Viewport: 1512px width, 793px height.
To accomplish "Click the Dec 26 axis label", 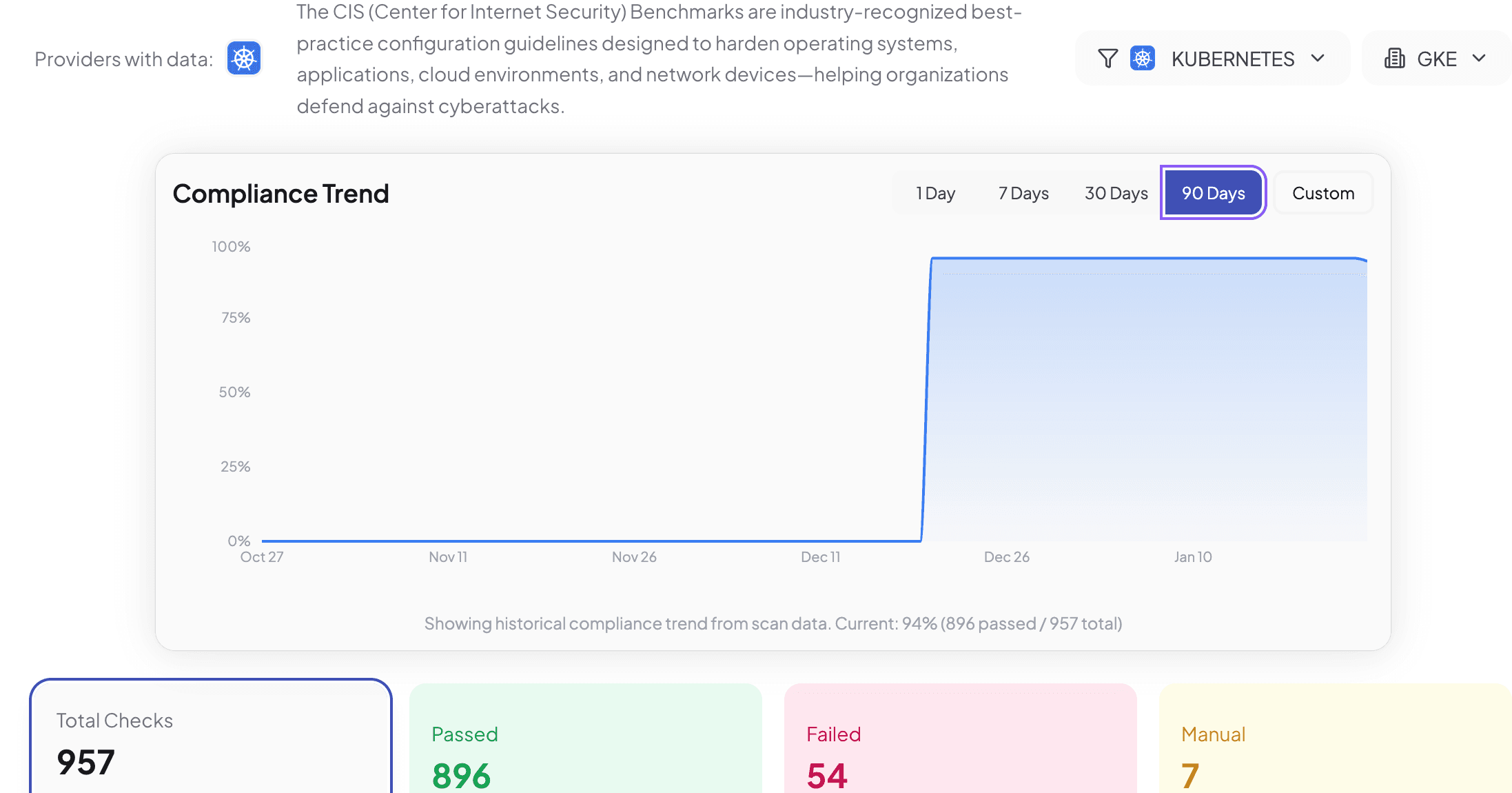I will (x=1006, y=556).
